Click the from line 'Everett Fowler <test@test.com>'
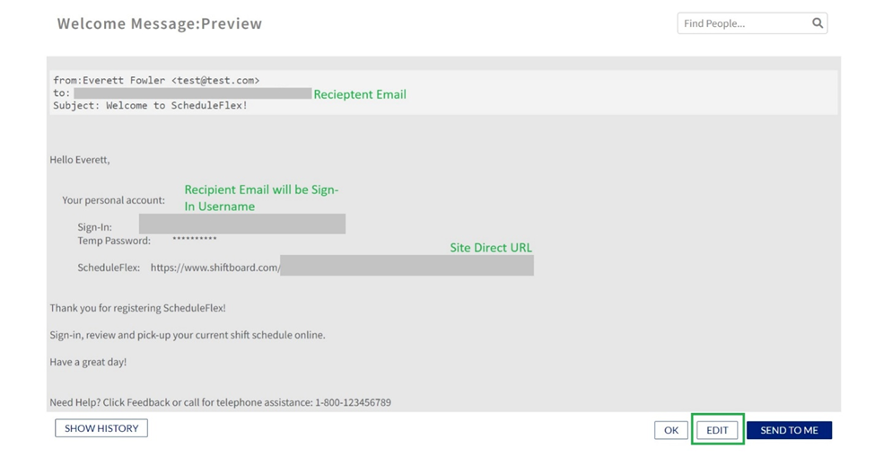Viewport: 879px width, 460px height. 156,80
